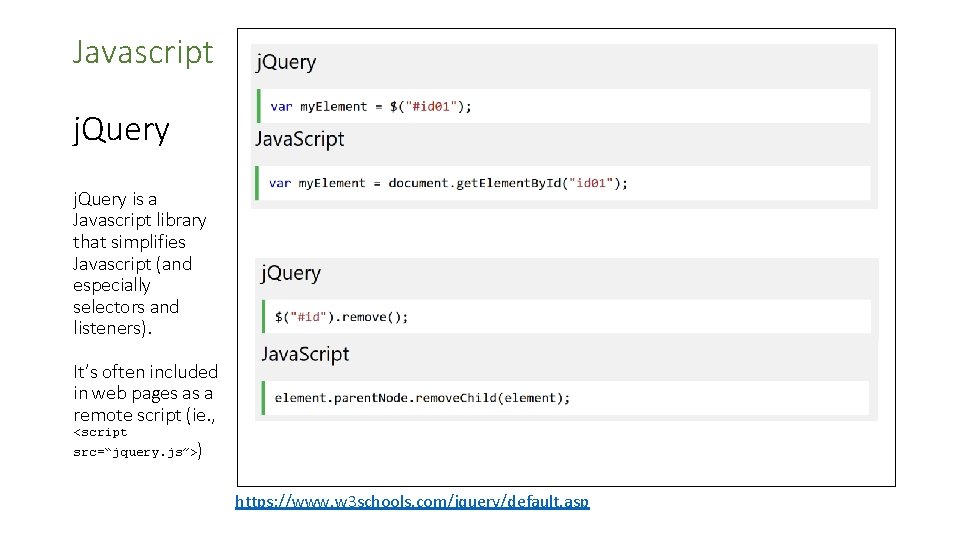Click the j.Query heading above the remove() code

click(291, 273)
